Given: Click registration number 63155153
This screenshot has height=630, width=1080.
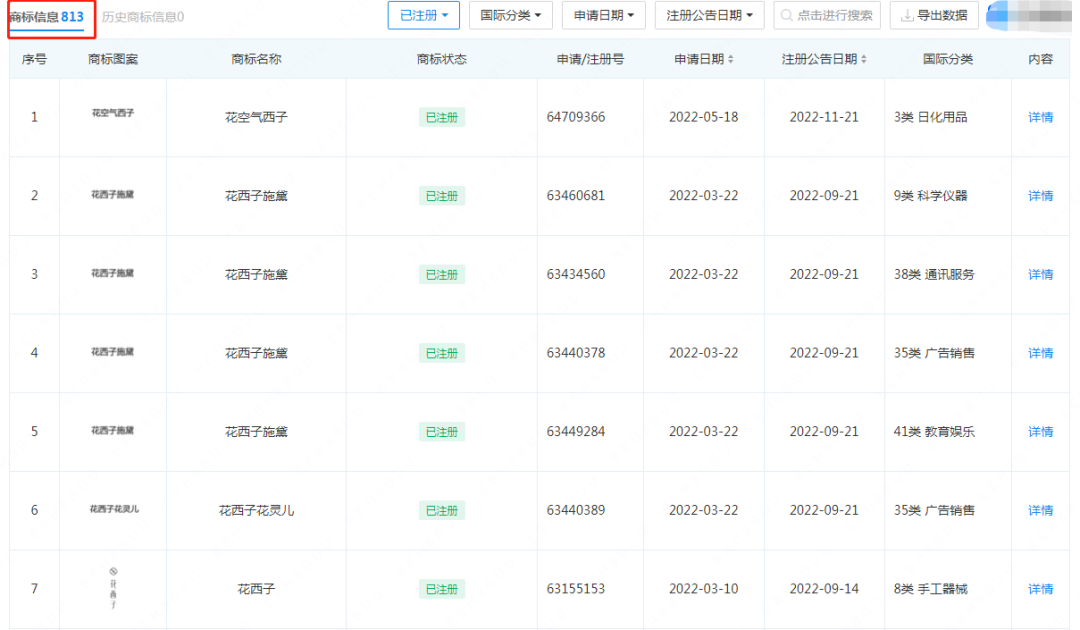Looking at the screenshot, I should click(576, 589).
